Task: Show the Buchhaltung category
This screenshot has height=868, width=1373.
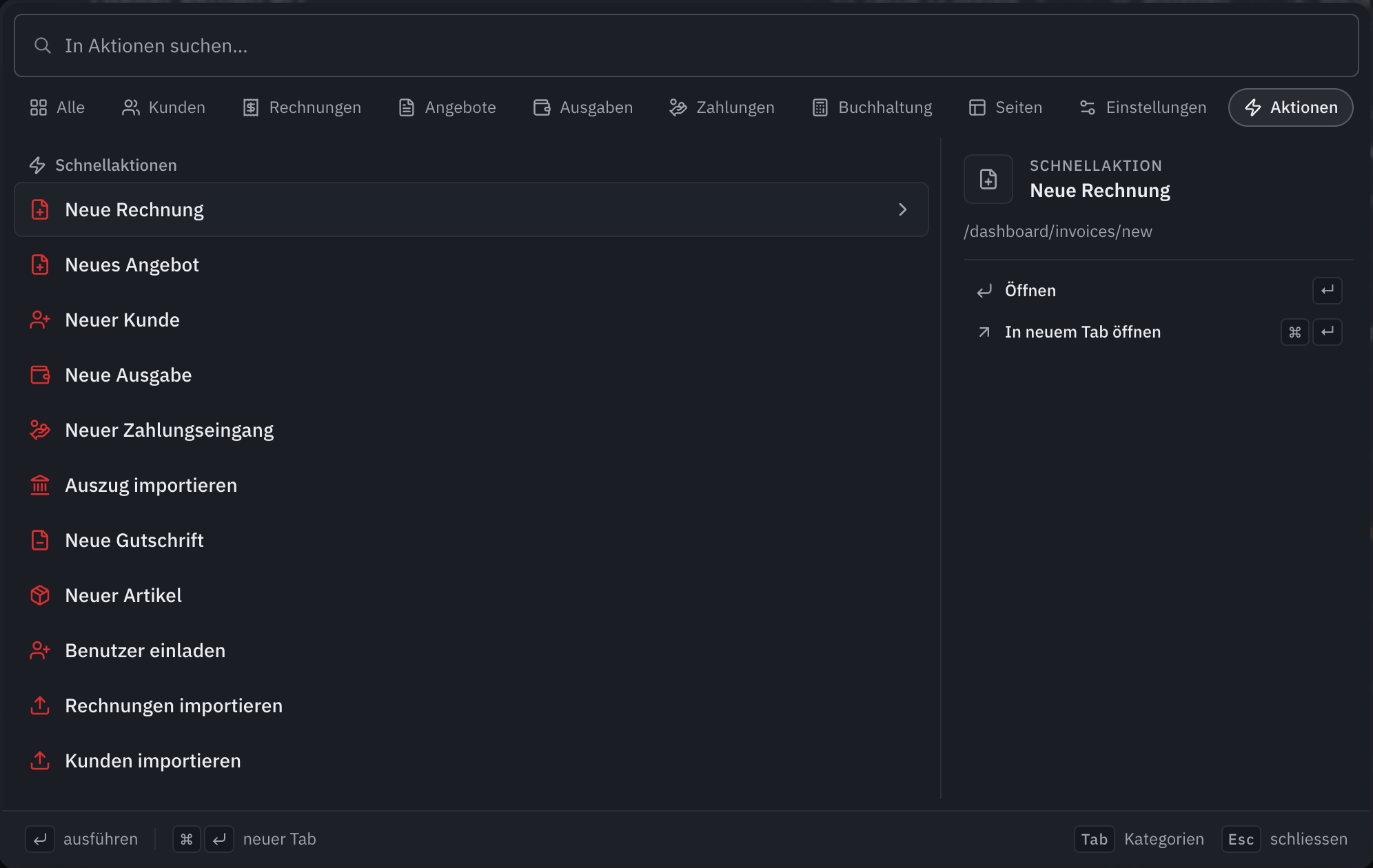Action: point(872,107)
